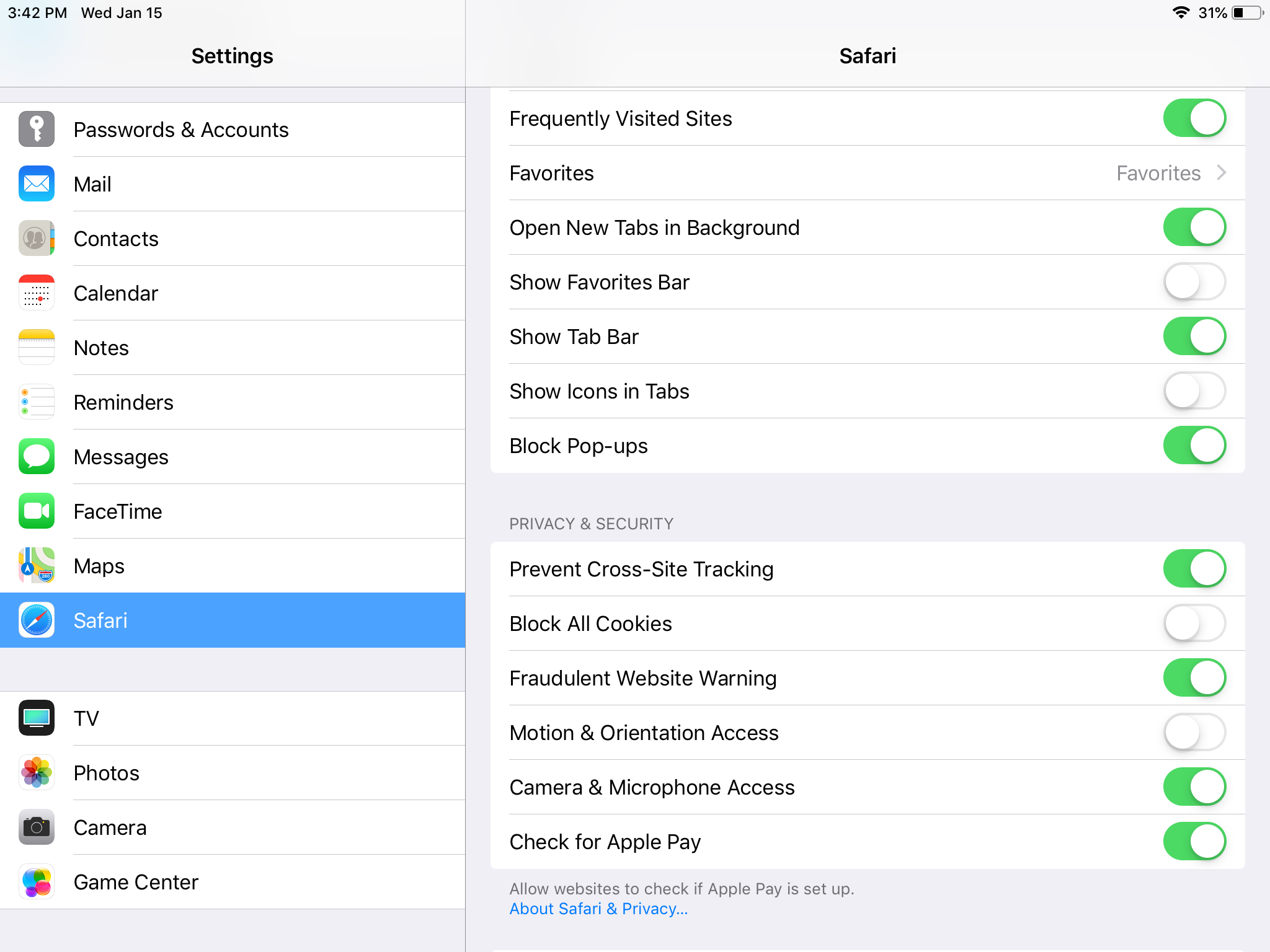This screenshot has width=1270, height=952.
Task: Disable Prevent Cross-Site Tracking toggle
Action: coord(1194,569)
